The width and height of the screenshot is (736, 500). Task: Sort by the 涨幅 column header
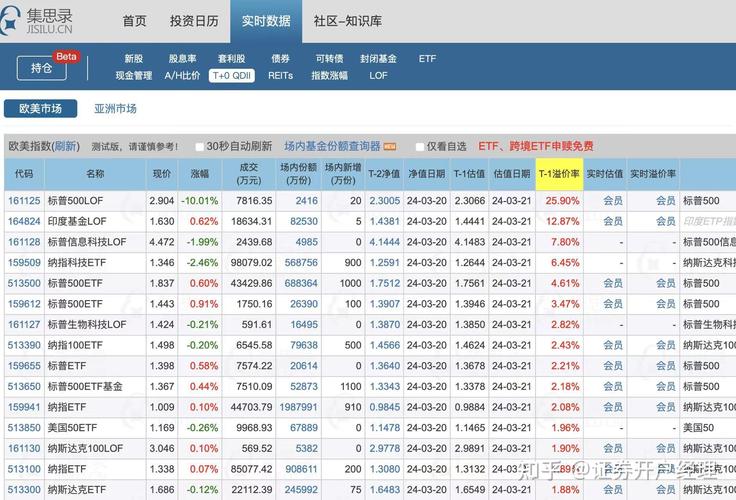(x=199, y=174)
